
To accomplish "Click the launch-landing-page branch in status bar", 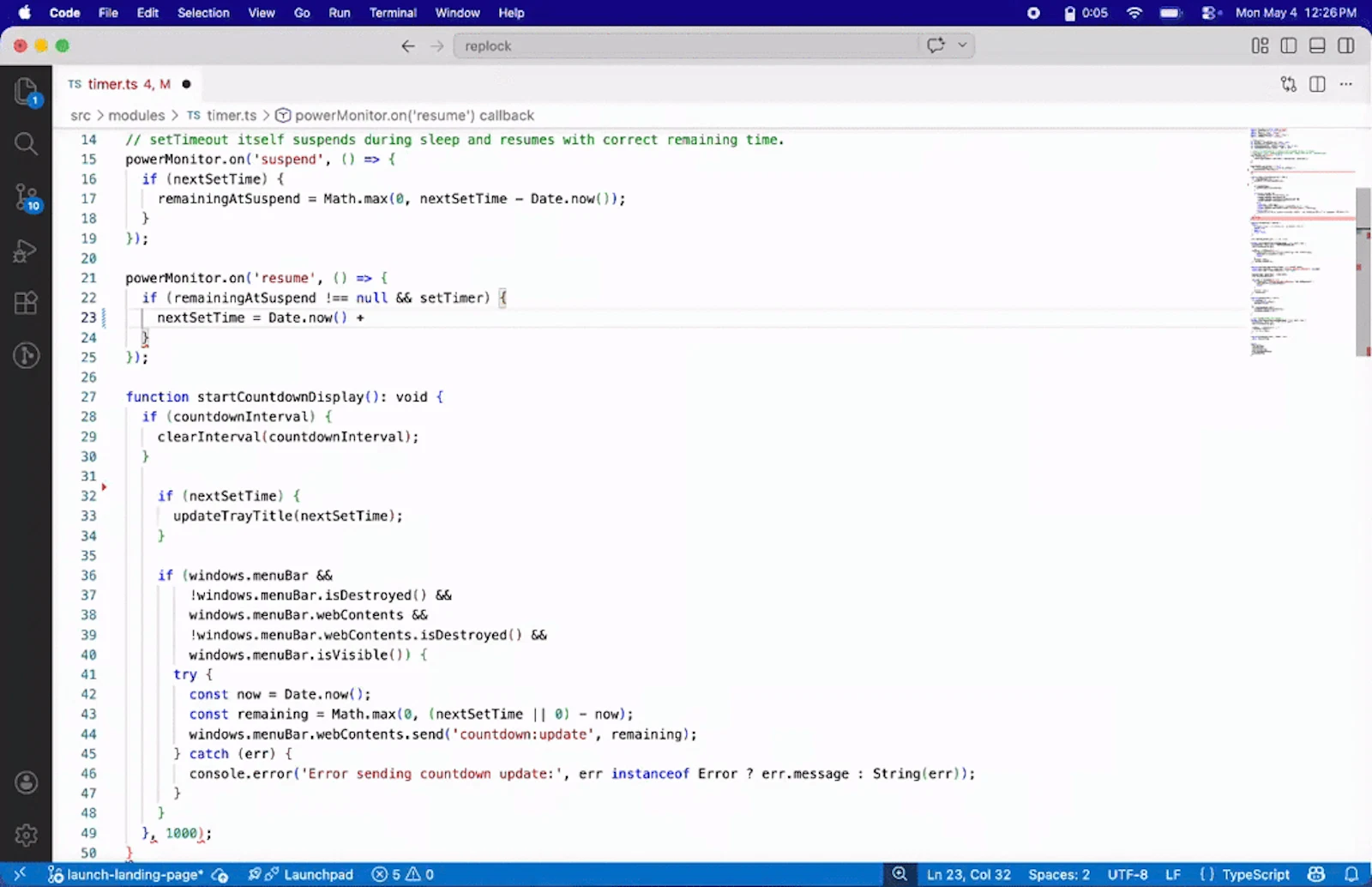I will click(x=126, y=875).
